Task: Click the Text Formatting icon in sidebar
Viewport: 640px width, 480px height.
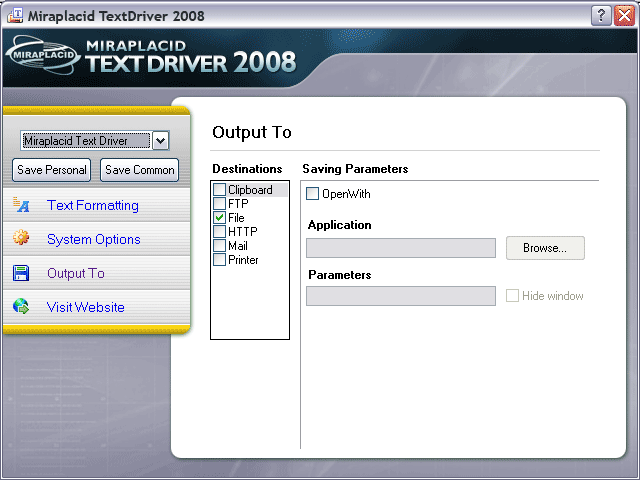Action: [21, 204]
